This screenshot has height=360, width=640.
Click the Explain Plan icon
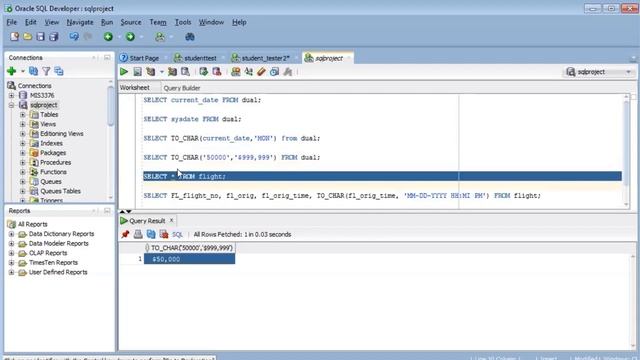point(151,72)
